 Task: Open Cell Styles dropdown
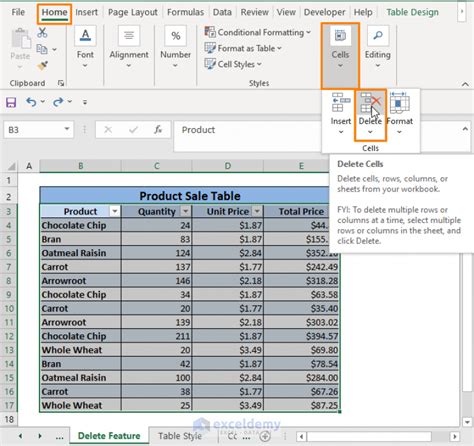click(x=233, y=64)
